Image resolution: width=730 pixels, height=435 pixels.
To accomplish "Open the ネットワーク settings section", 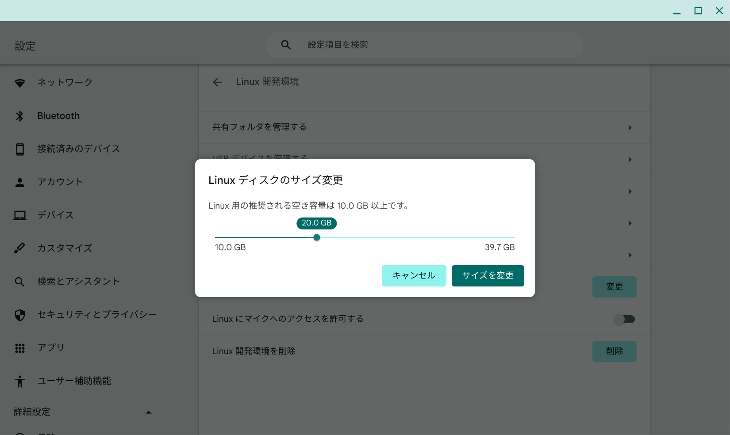I will click(x=65, y=82).
